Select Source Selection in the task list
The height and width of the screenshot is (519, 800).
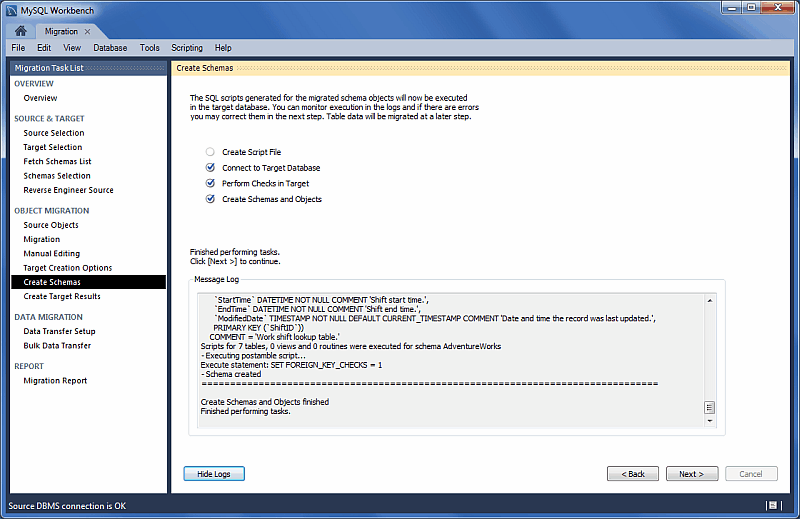click(54, 133)
